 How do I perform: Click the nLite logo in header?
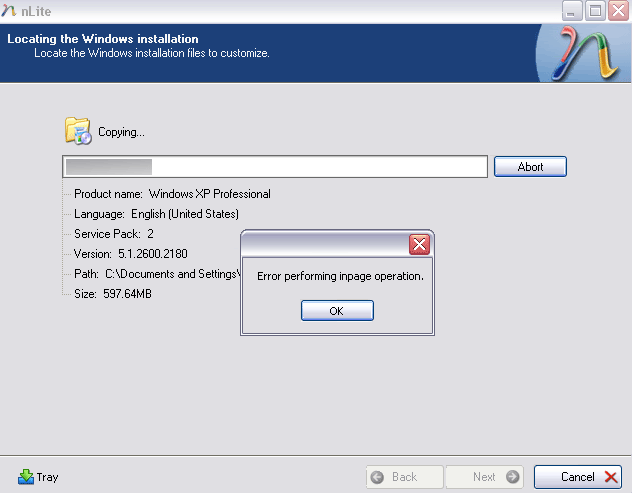[586, 53]
